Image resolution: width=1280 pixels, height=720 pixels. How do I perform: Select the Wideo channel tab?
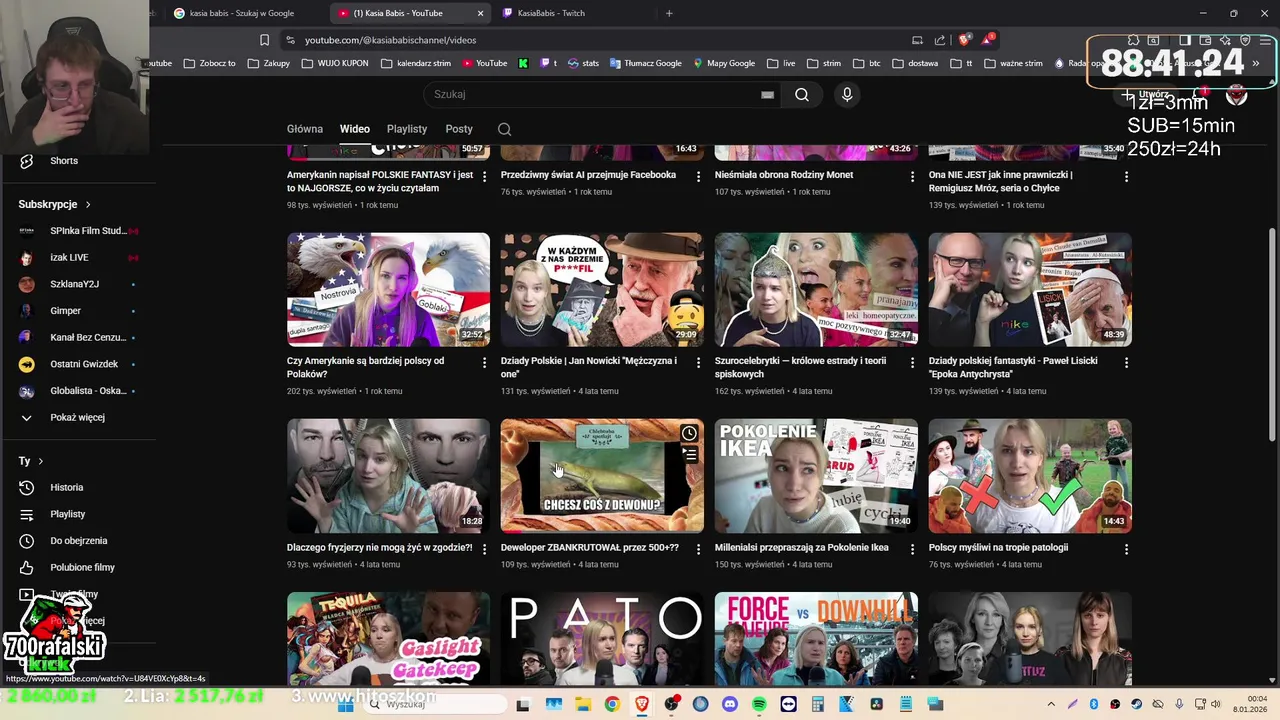point(355,129)
